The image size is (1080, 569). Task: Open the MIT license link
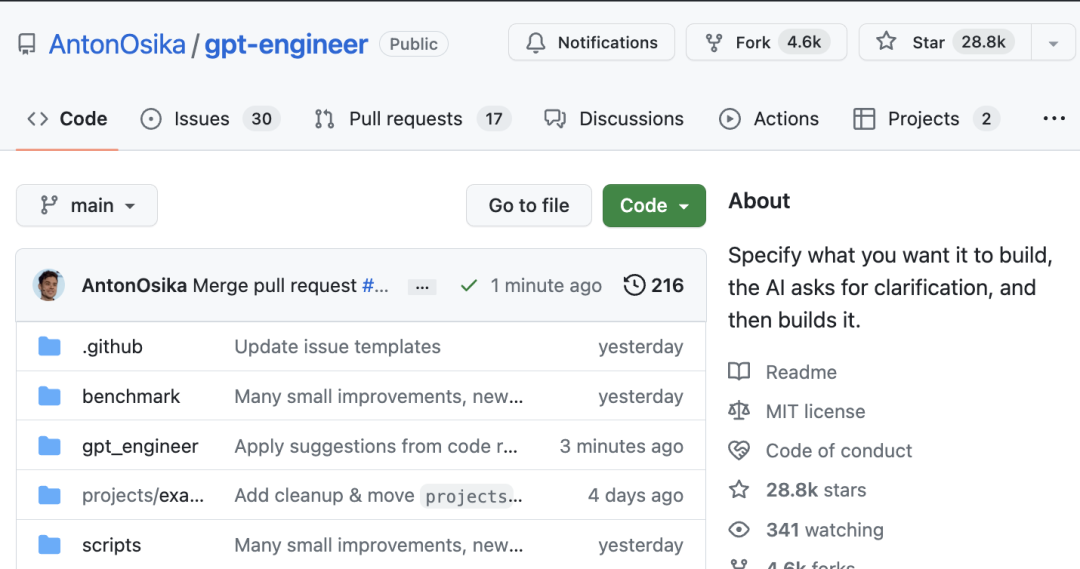(796, 411)
